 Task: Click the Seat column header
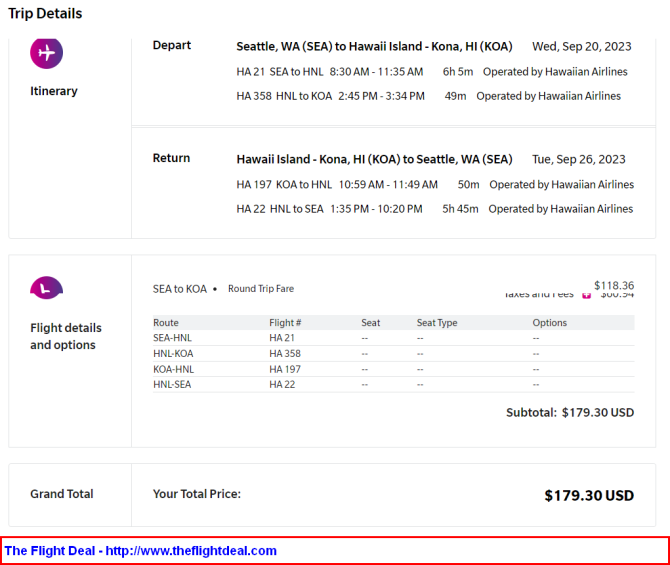pyautogui.click(x=370, y=323)
